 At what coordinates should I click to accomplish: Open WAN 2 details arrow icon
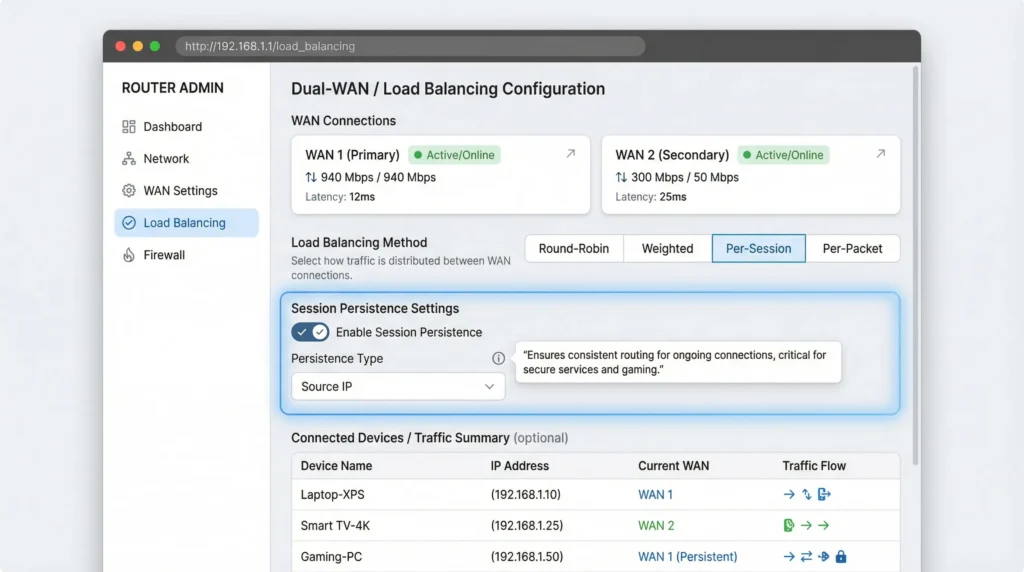[880, 153]
